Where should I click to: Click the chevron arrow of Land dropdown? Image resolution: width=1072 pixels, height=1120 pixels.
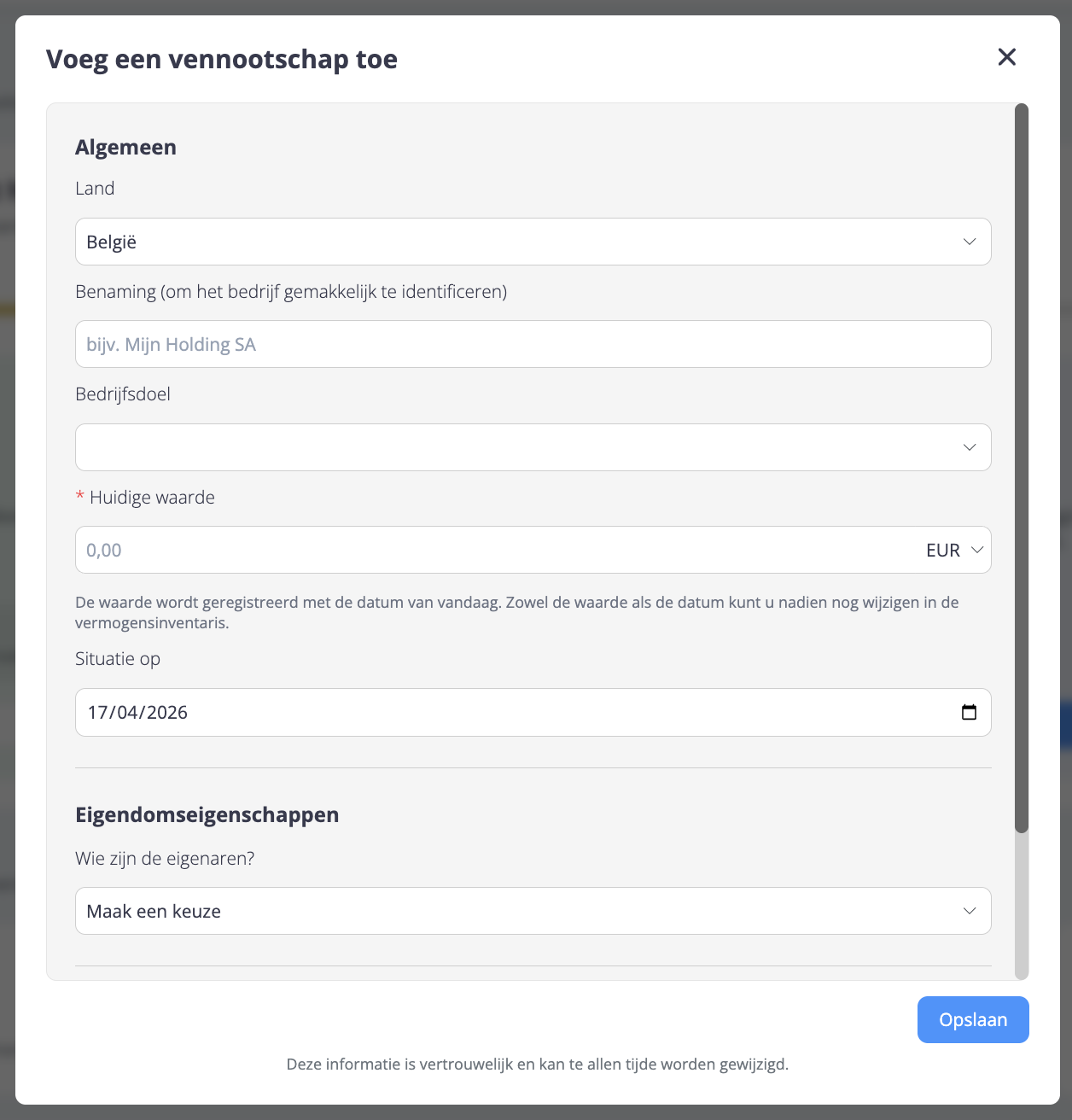coord(969,242)
